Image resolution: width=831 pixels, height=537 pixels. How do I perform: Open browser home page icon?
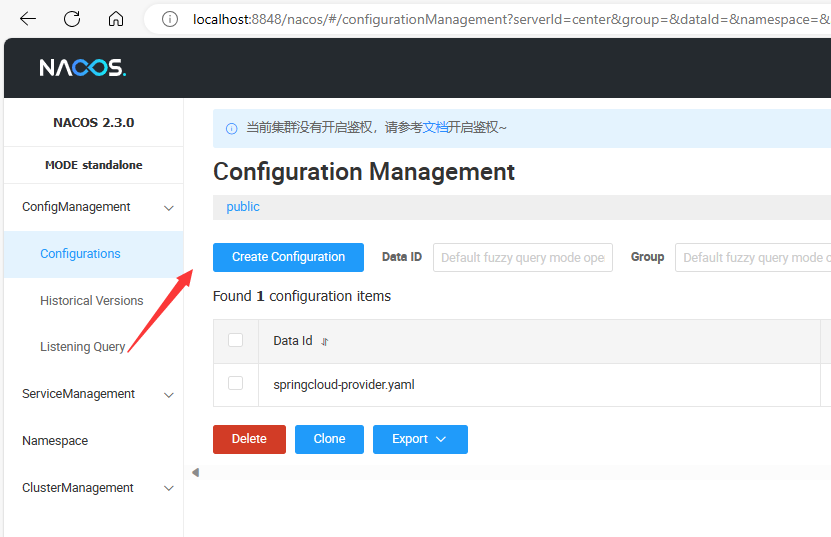tap(116, 19)
